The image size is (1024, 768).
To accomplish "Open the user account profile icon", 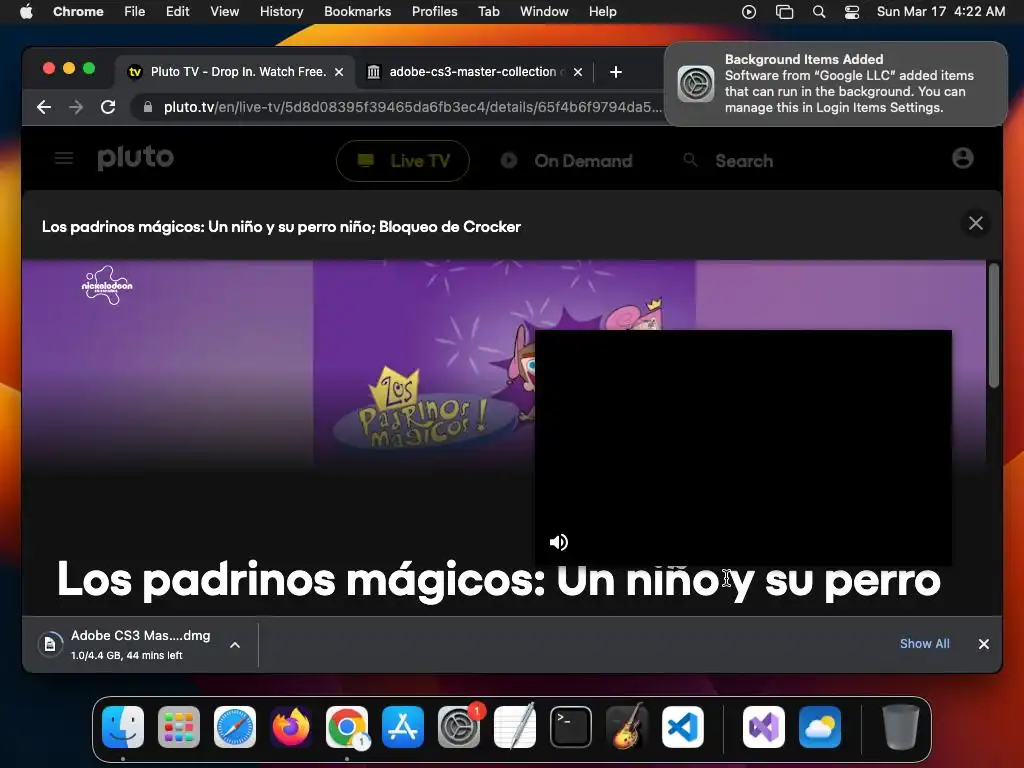I will tap(962, 158).
